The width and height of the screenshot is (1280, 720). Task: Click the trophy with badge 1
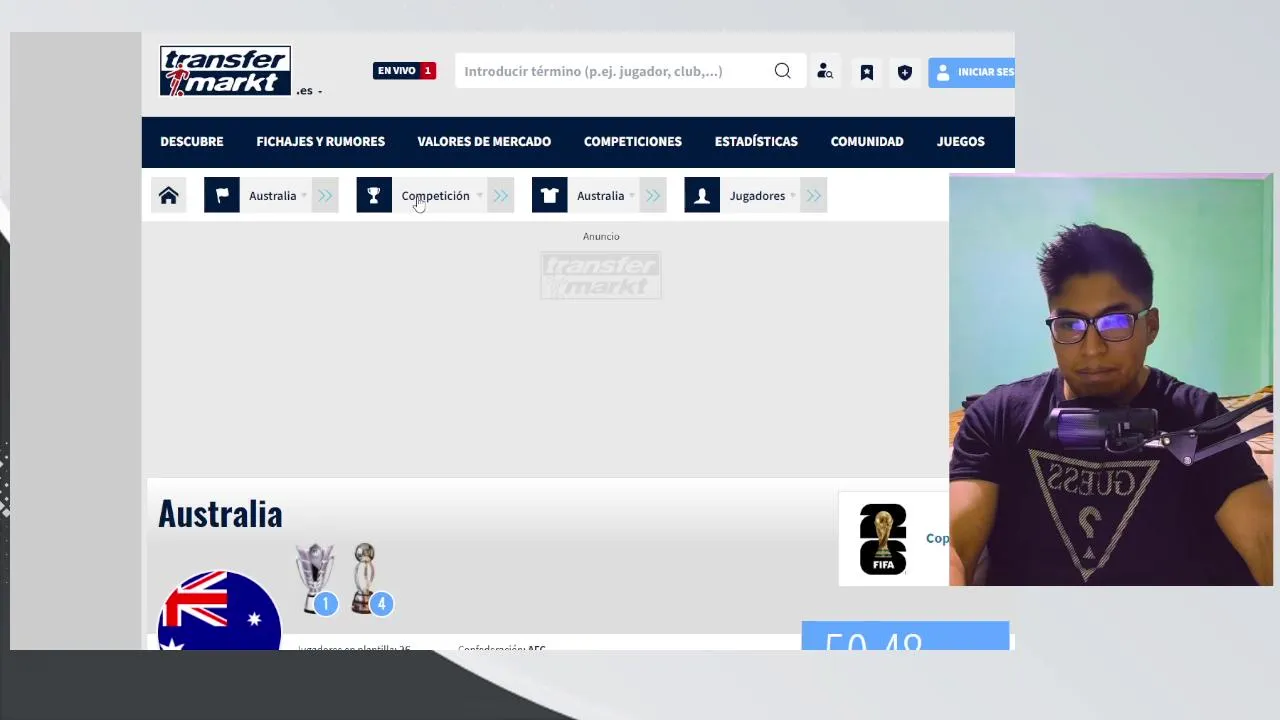coord(316,579)
